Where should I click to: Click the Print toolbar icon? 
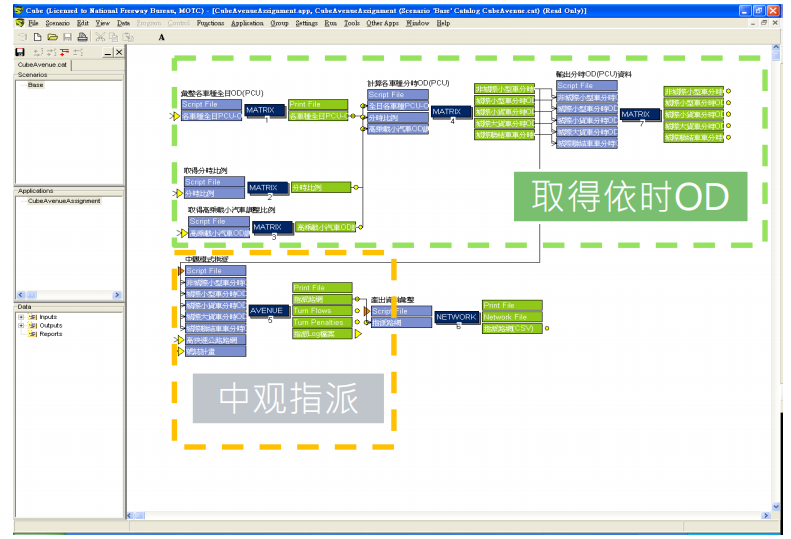click(x=82, y=37)
